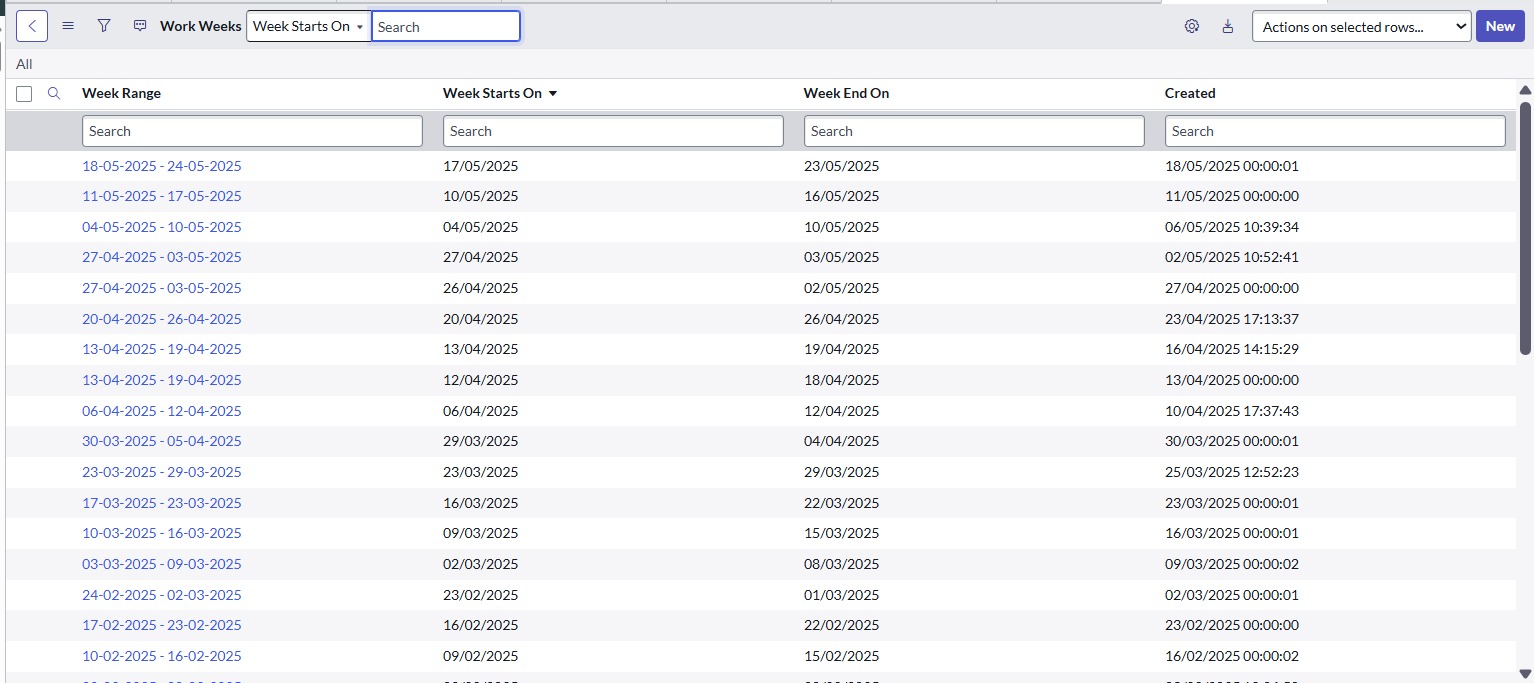Image resolution: width=1534 pixels, height=683 pixels.
Task: Click the export download icon
Action: click(x=1228, y=27)
